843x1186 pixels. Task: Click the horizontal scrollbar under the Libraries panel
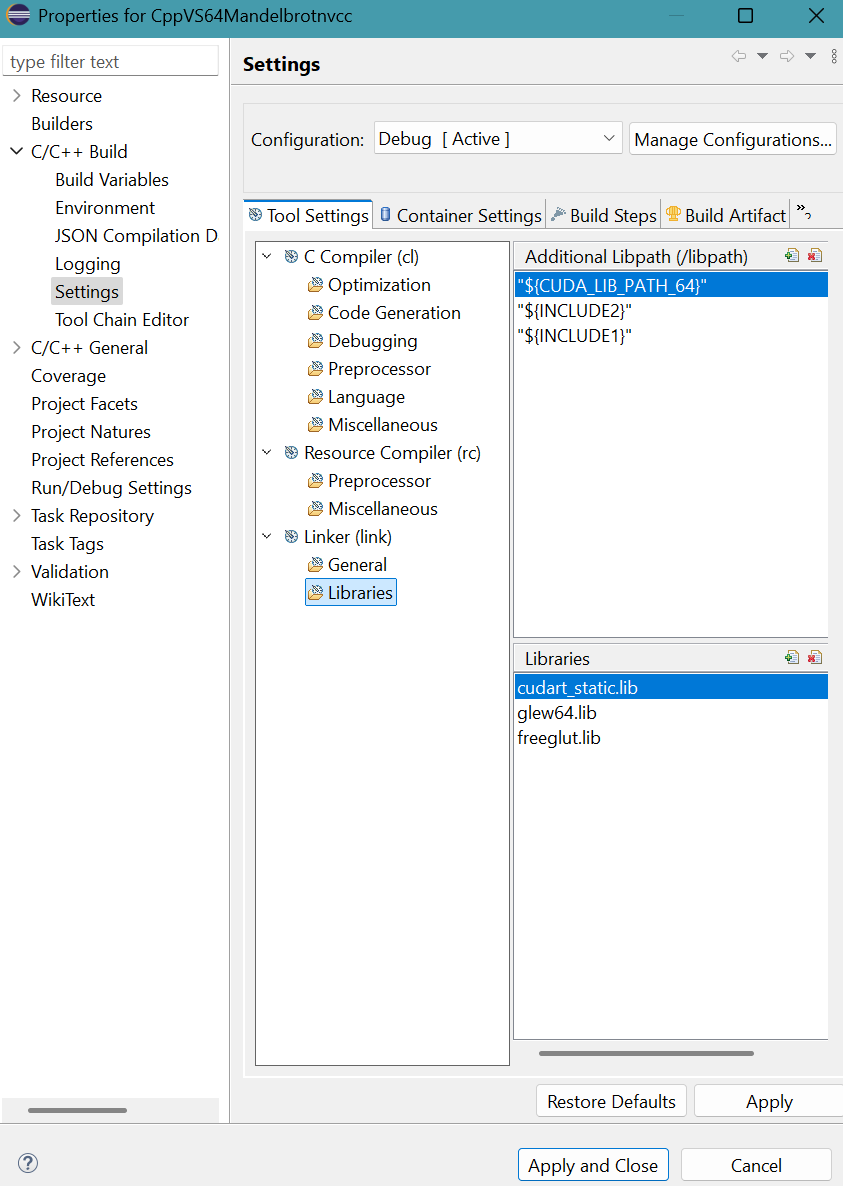click(646, 1053)
